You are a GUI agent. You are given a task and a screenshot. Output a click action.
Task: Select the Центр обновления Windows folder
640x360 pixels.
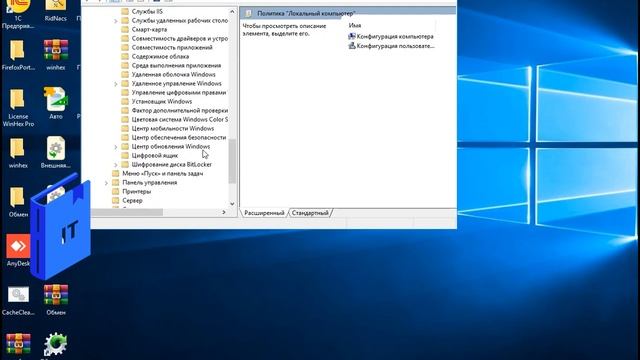pyautogui.click(x=166, y=146)
